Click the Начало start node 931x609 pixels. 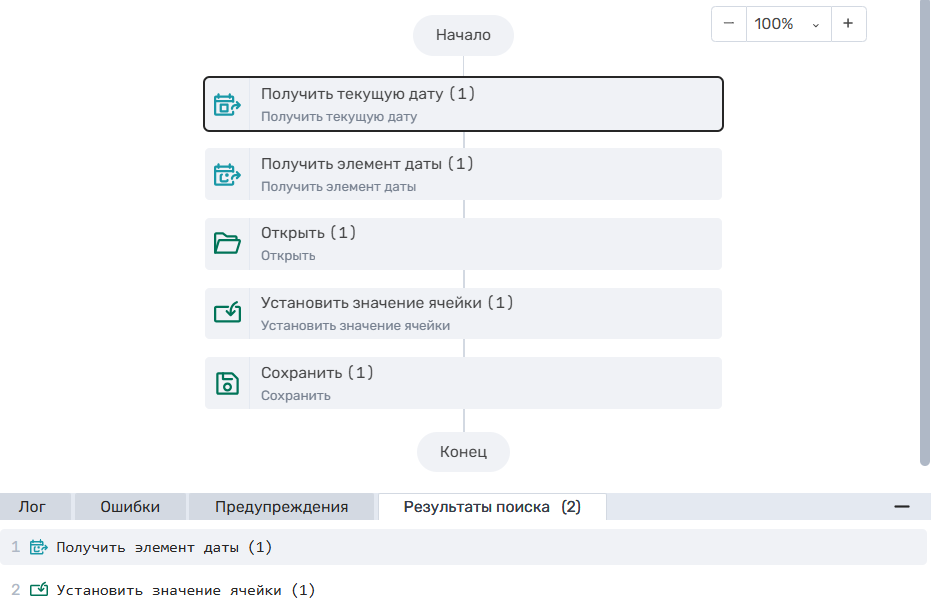pyautogui.click(x=463, y=35)
